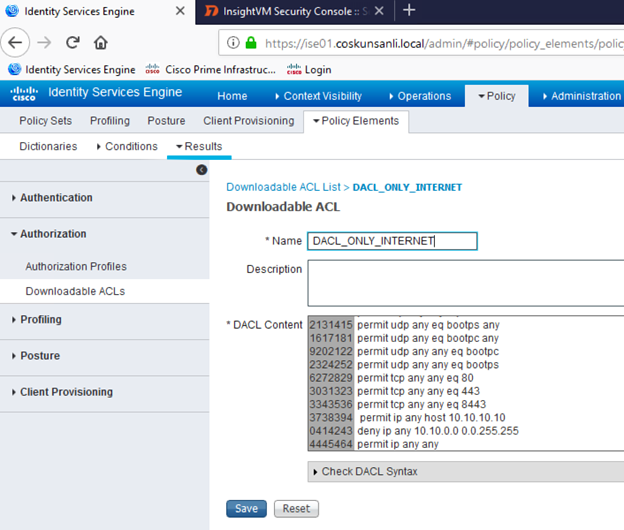Expand Operations menu
Screen dimensions: 624x530
(x=420, y=96)
